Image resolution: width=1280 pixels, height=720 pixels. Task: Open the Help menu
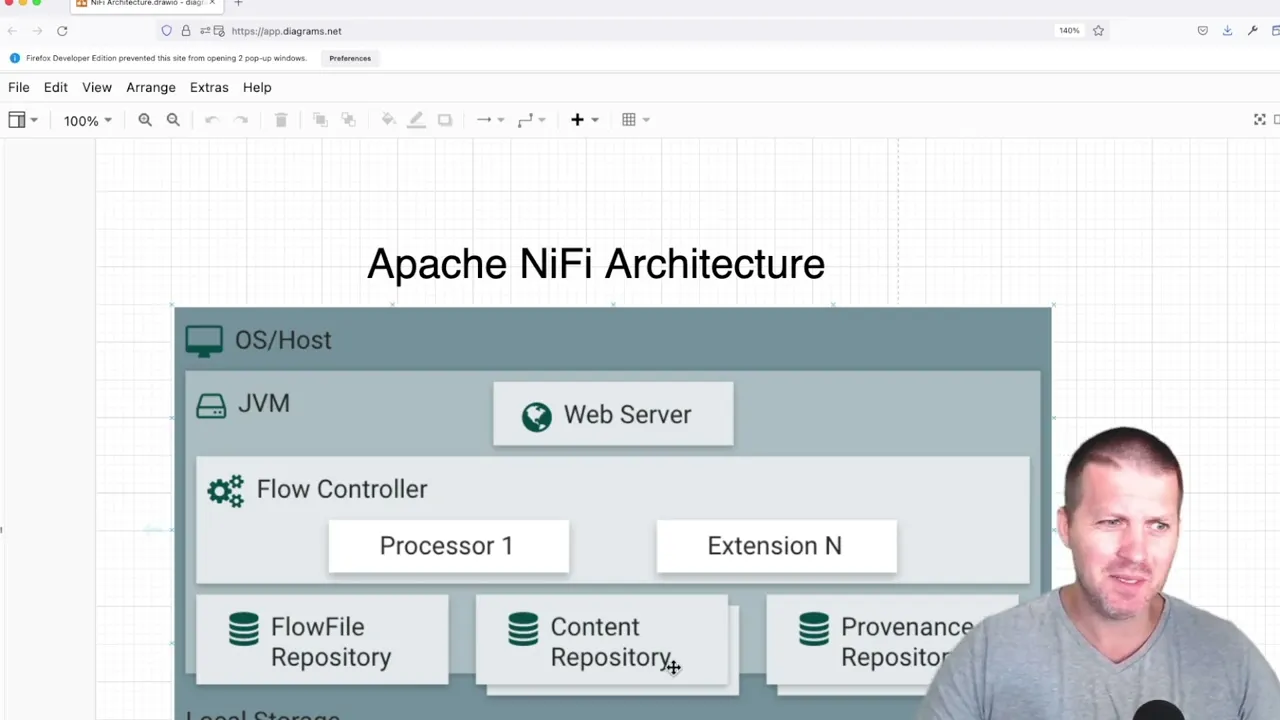pos(257,87)
